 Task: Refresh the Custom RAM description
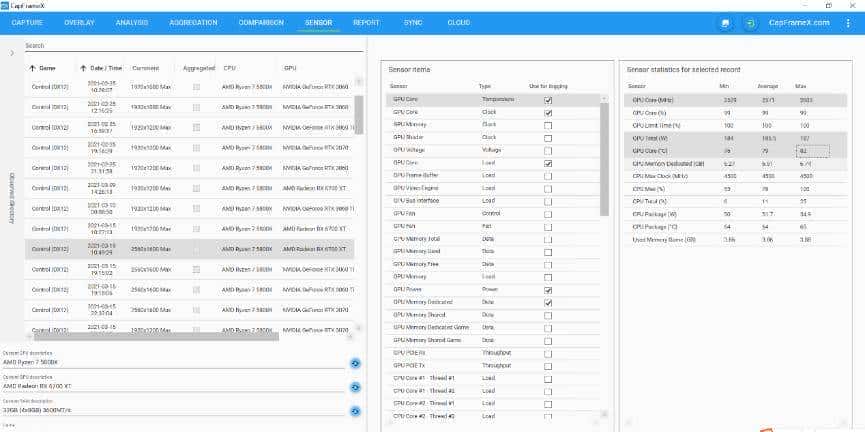[x=355, y=411]
